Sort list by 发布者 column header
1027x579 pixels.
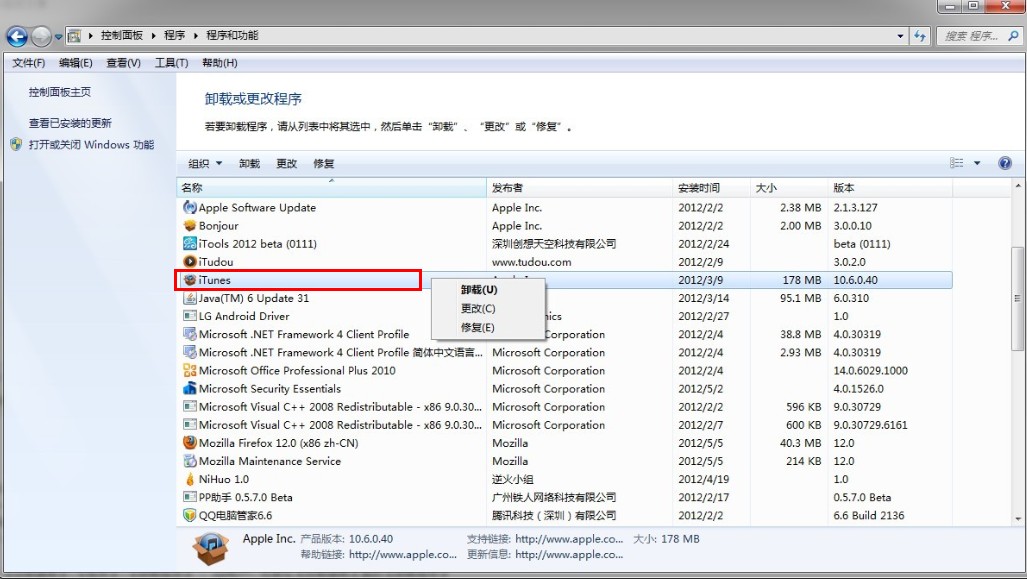pos(580,188)
